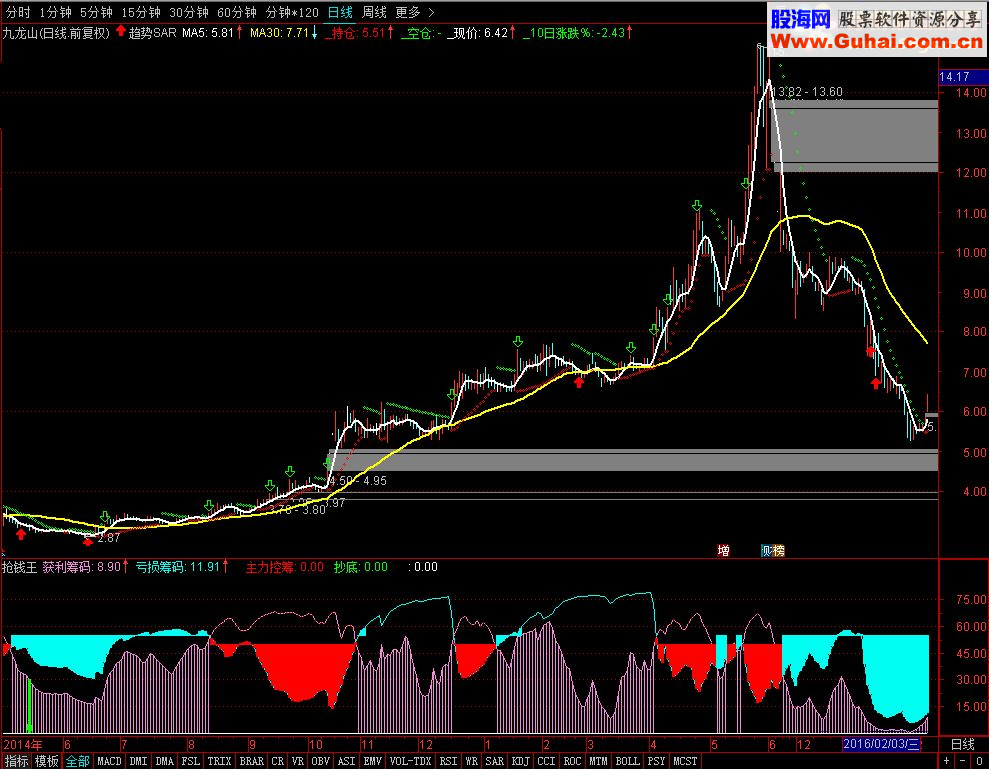
Task: Click the 抢钱王 sub-indicator name
Action: point(20,567)
